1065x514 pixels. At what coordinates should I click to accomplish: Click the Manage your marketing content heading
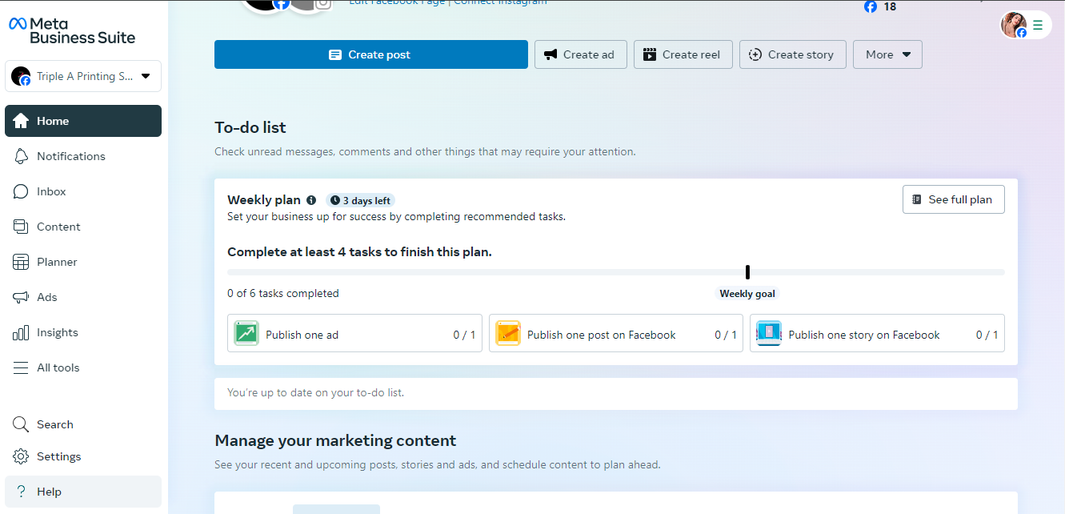point(336,440)
